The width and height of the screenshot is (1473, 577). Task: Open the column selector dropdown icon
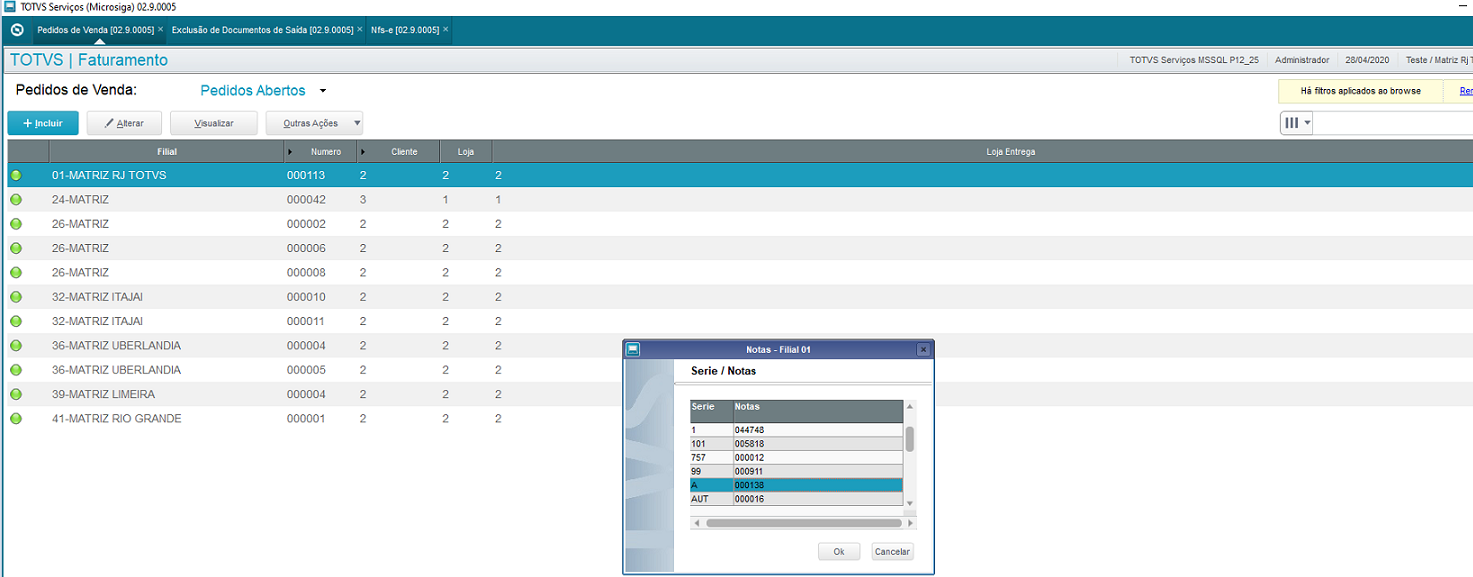[x=1297, y=123]
